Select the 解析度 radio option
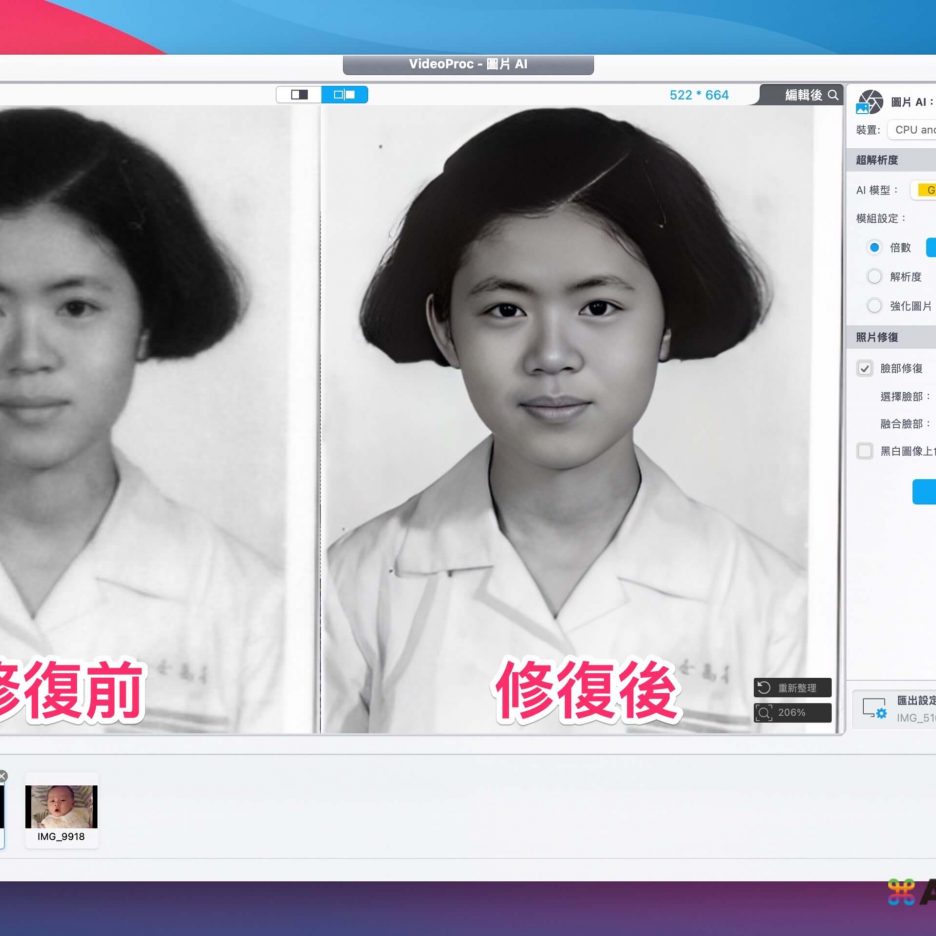Image resolution: width=936 pixels, height=936 pixels. click(874, 276)
